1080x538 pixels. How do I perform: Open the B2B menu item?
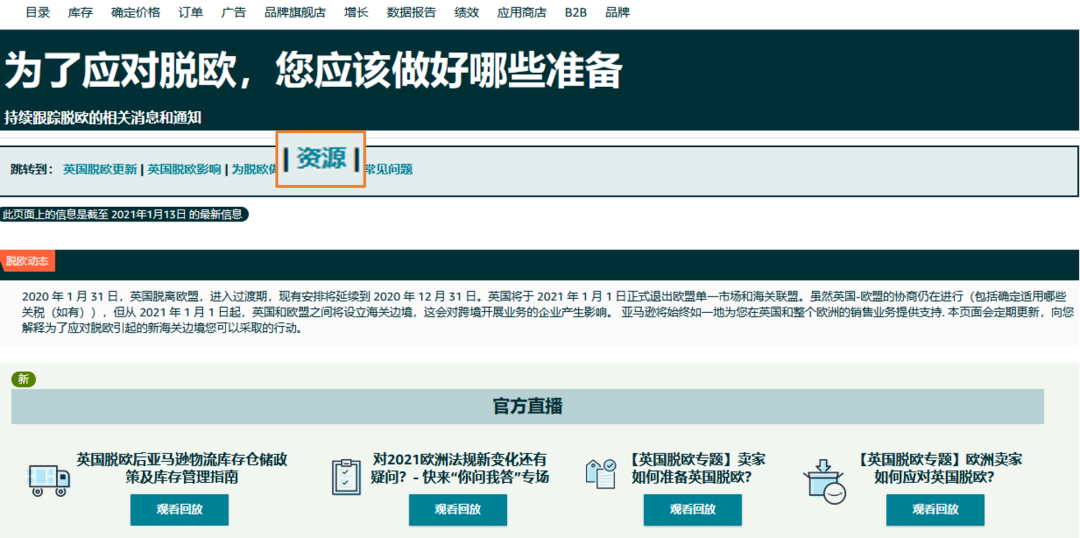click(576, 13)
